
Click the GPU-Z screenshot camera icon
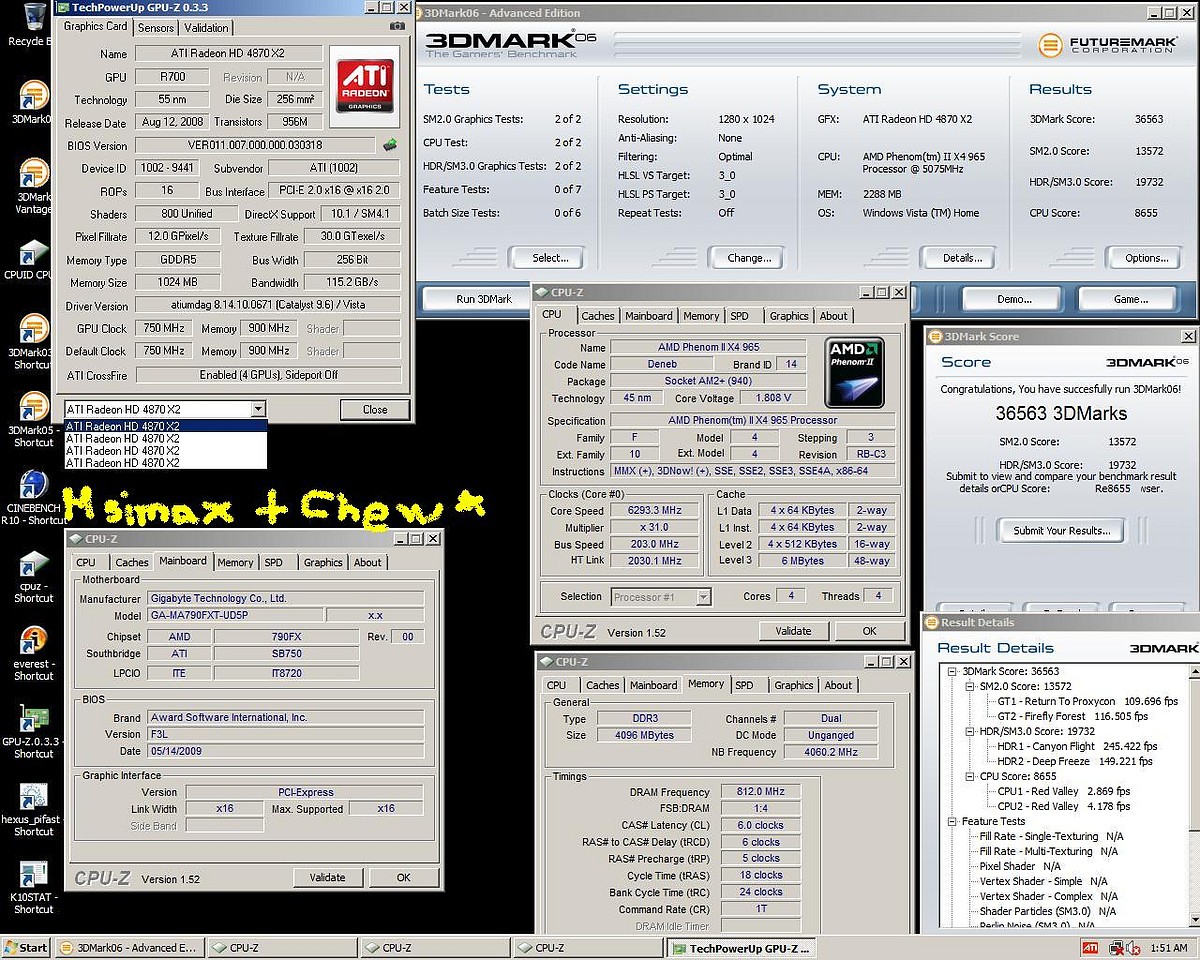click(398, 26)
